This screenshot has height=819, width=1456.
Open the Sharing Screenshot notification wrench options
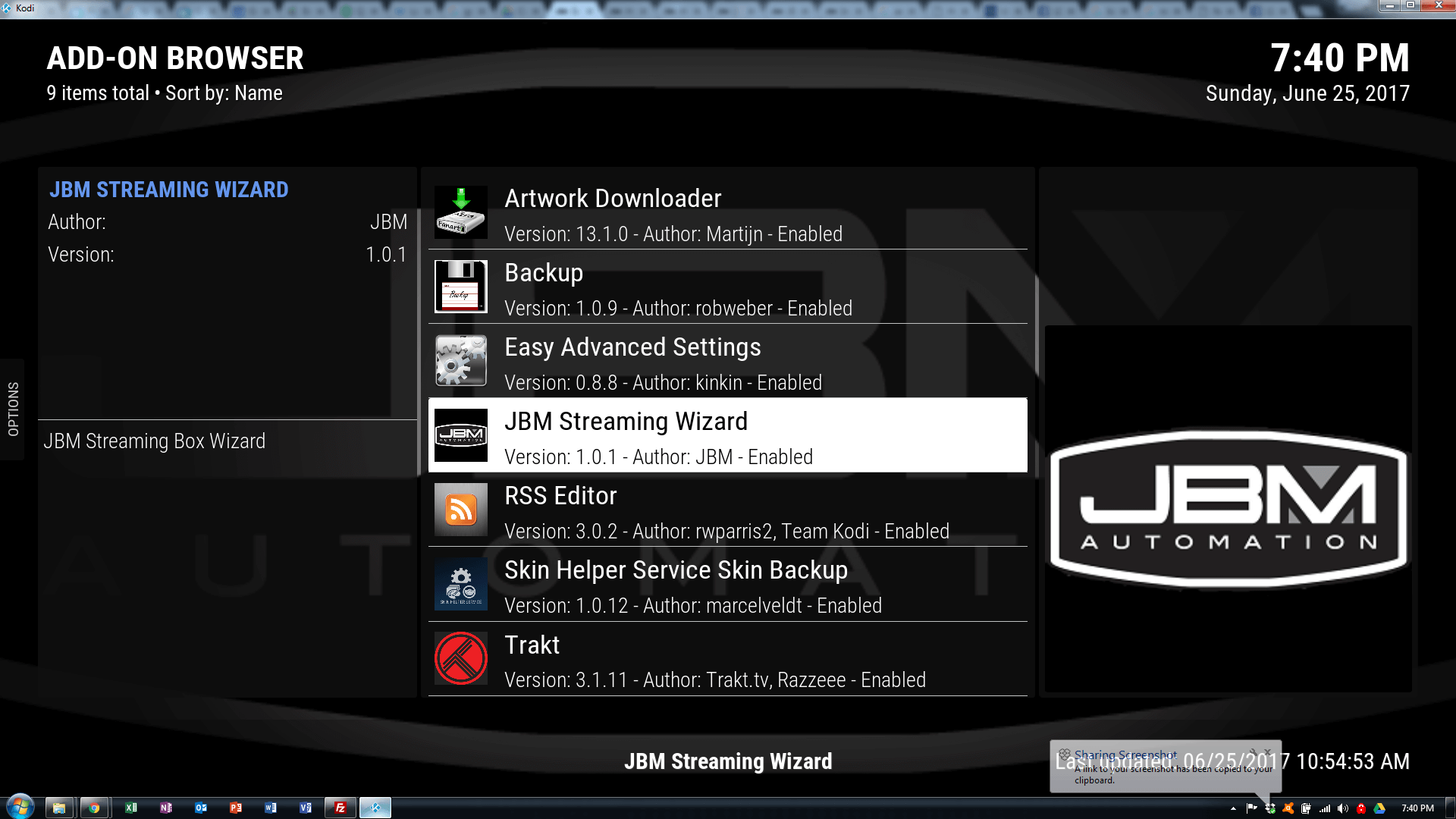point(1254,752)
